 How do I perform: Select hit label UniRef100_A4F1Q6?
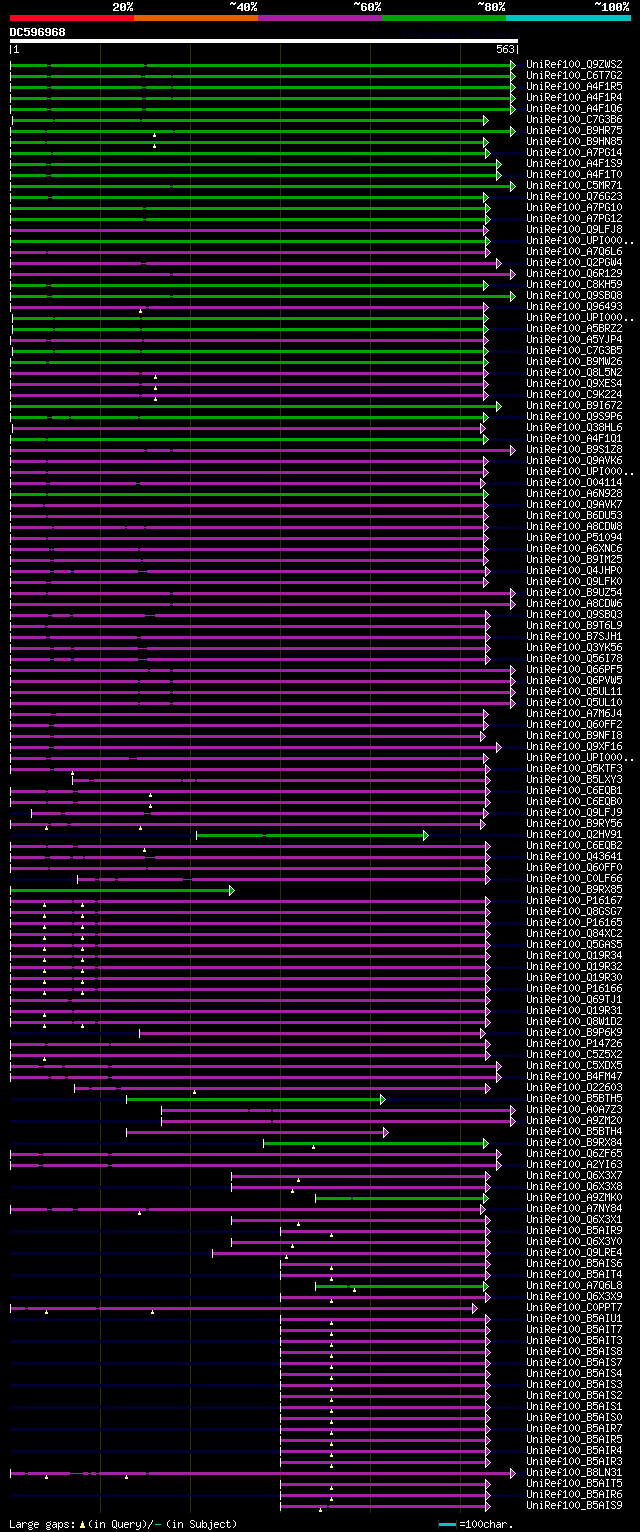pos(574,108)
